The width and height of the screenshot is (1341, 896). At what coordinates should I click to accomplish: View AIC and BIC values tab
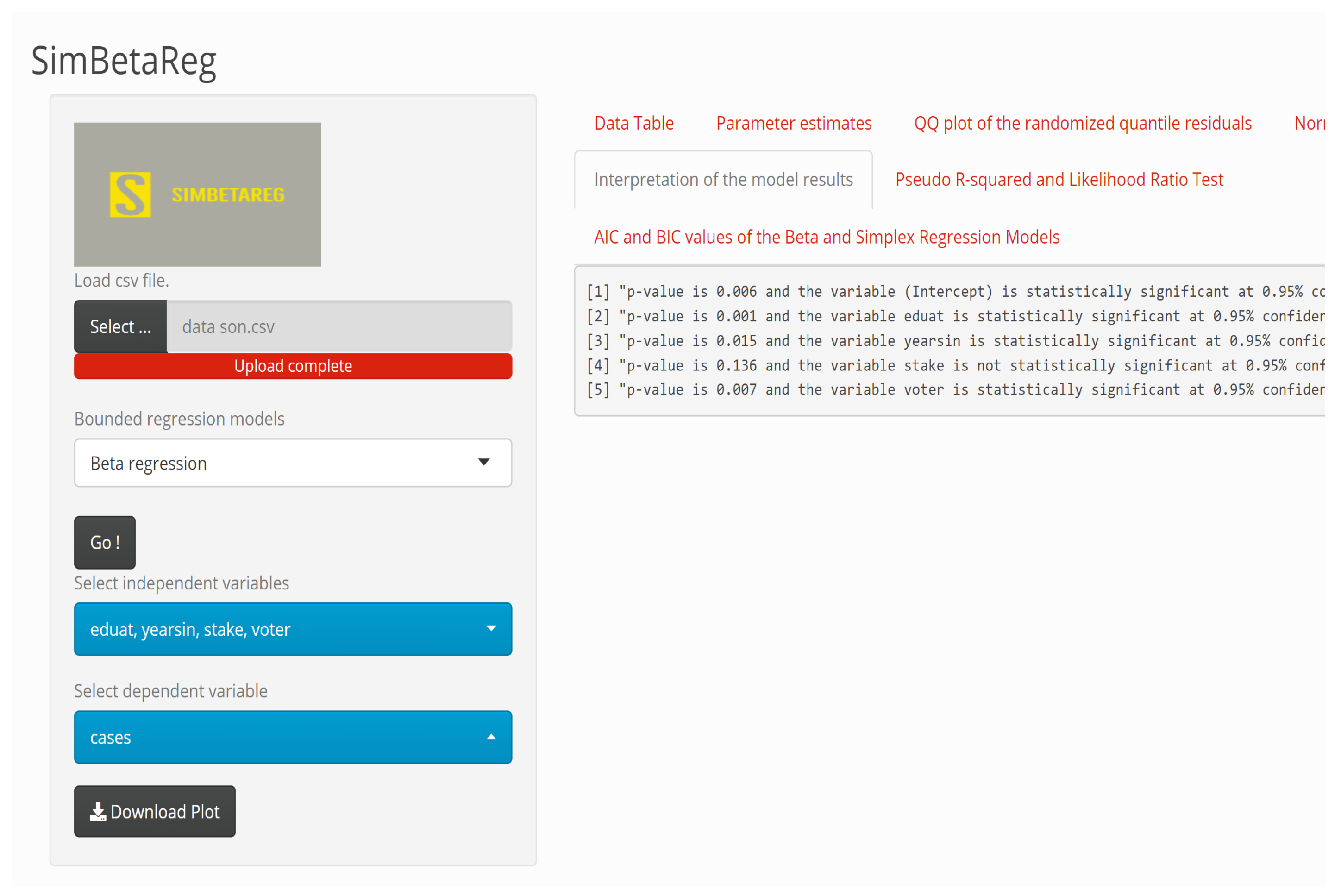pyautogui.click(x=826, y=237)
